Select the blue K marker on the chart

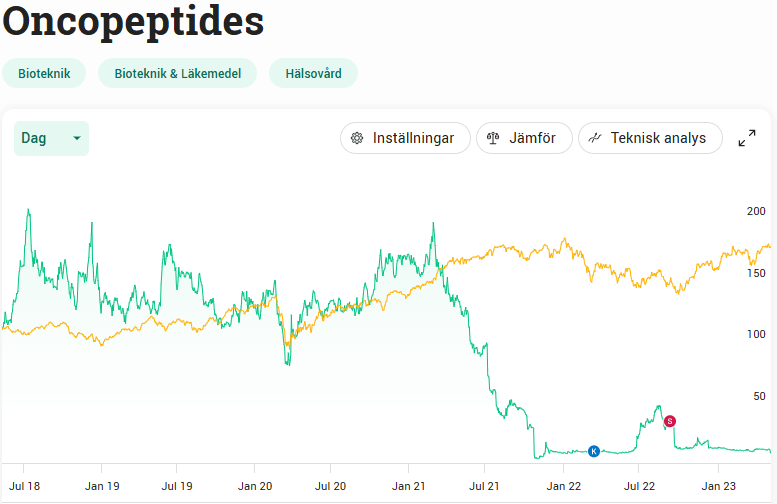coord(594,451)
